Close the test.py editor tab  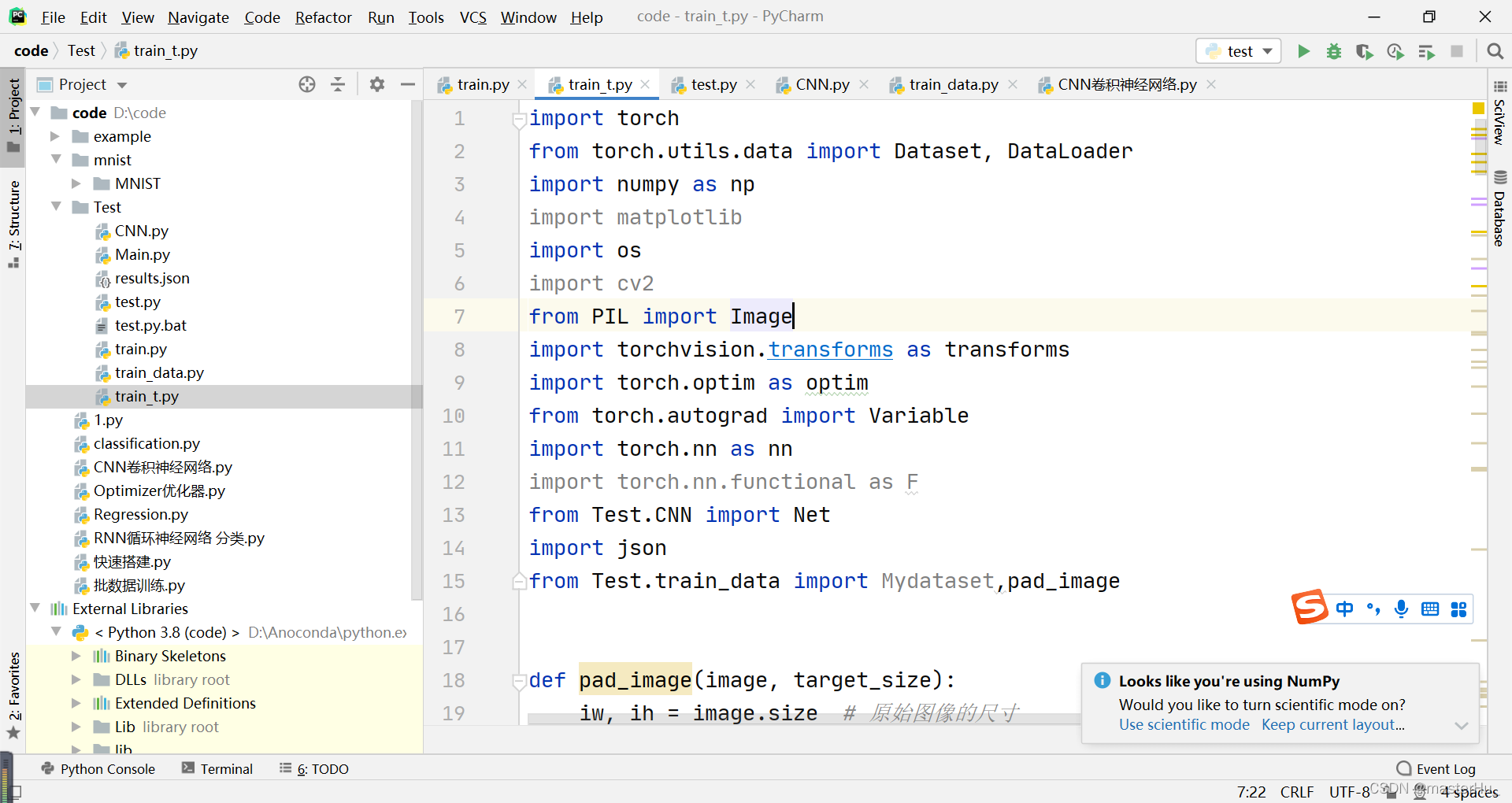point(750,84)
